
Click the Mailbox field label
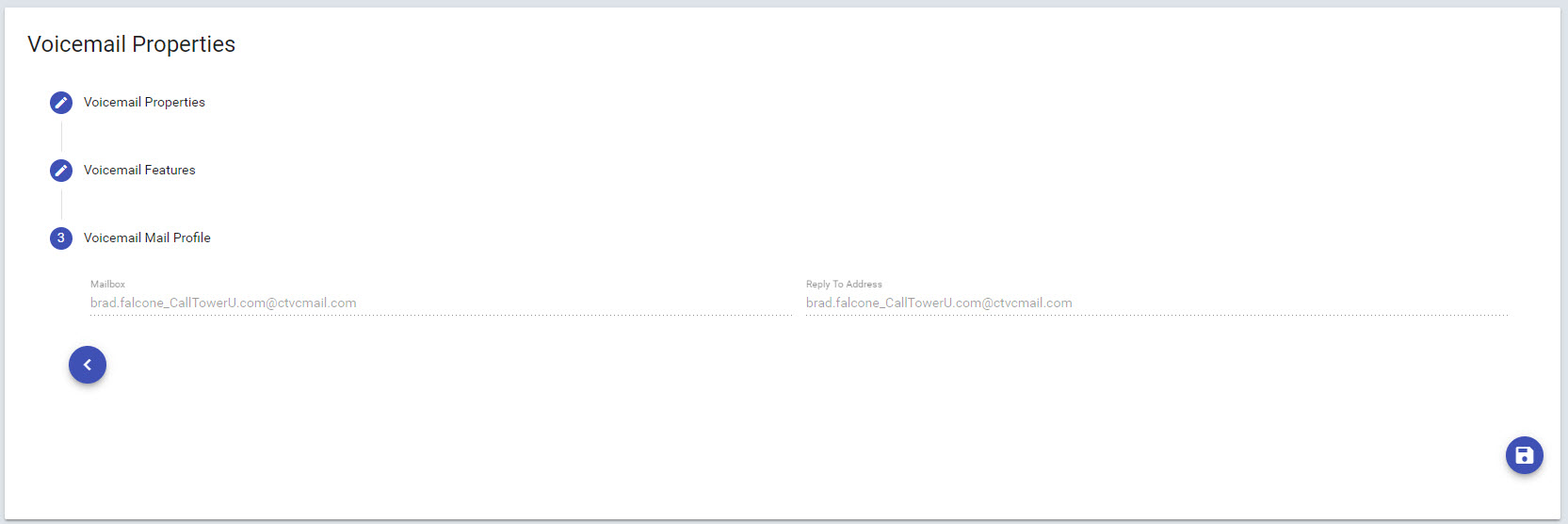tap(107, 284)
